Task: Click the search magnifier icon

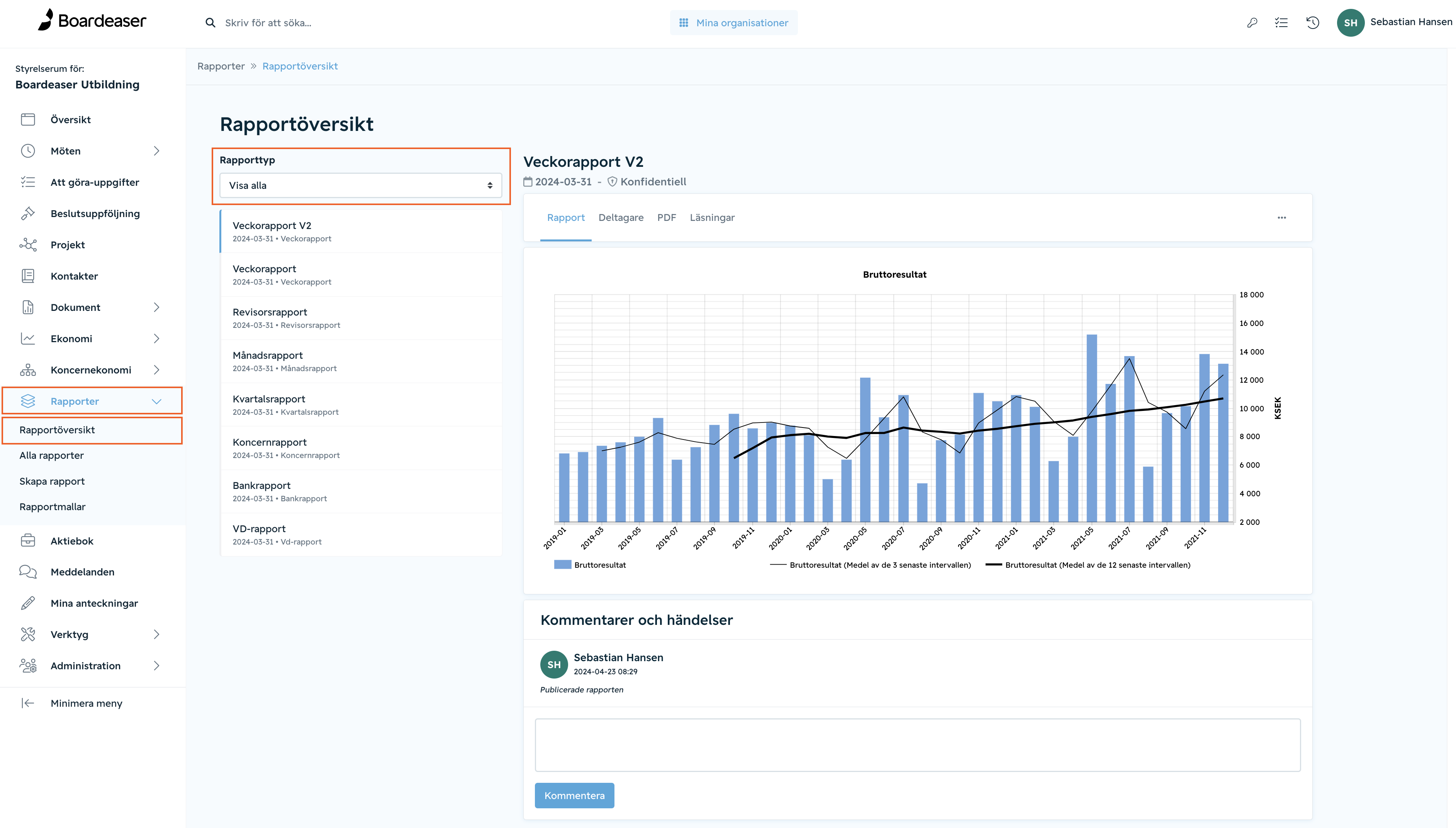Action: click(x=210, y=23)
